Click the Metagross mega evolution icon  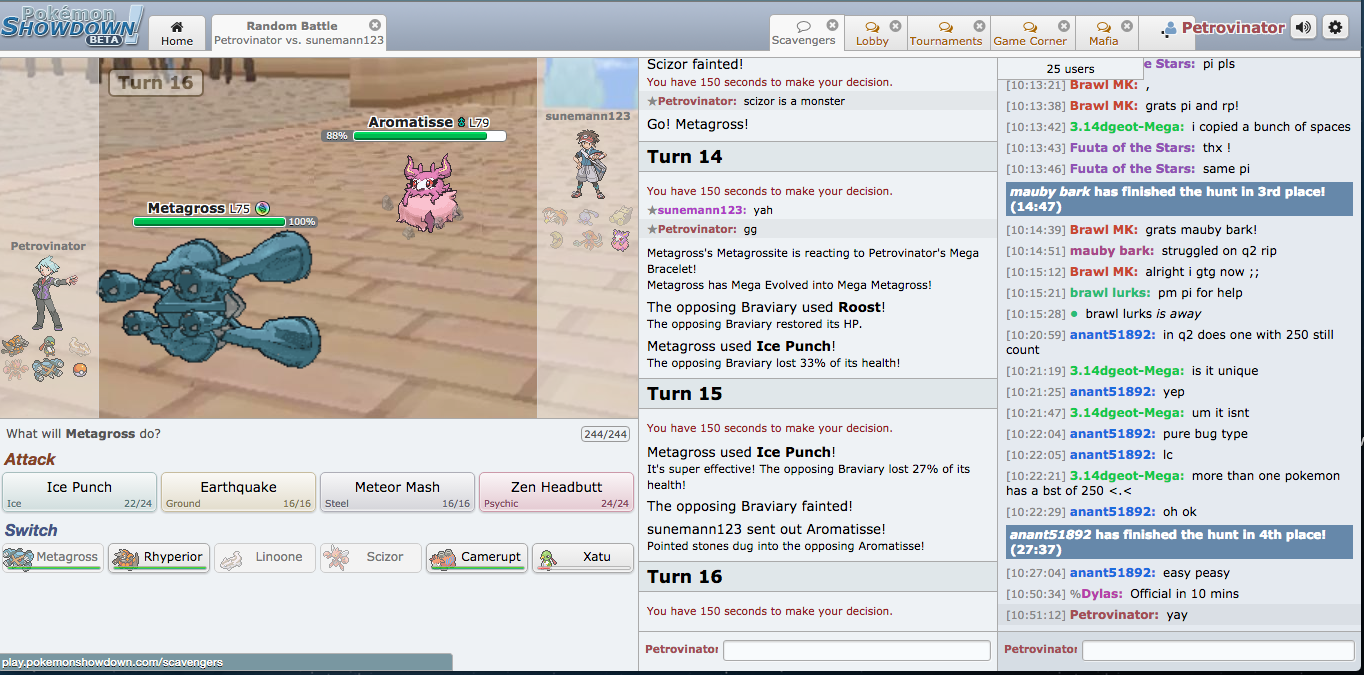click(x=262, y=208)
